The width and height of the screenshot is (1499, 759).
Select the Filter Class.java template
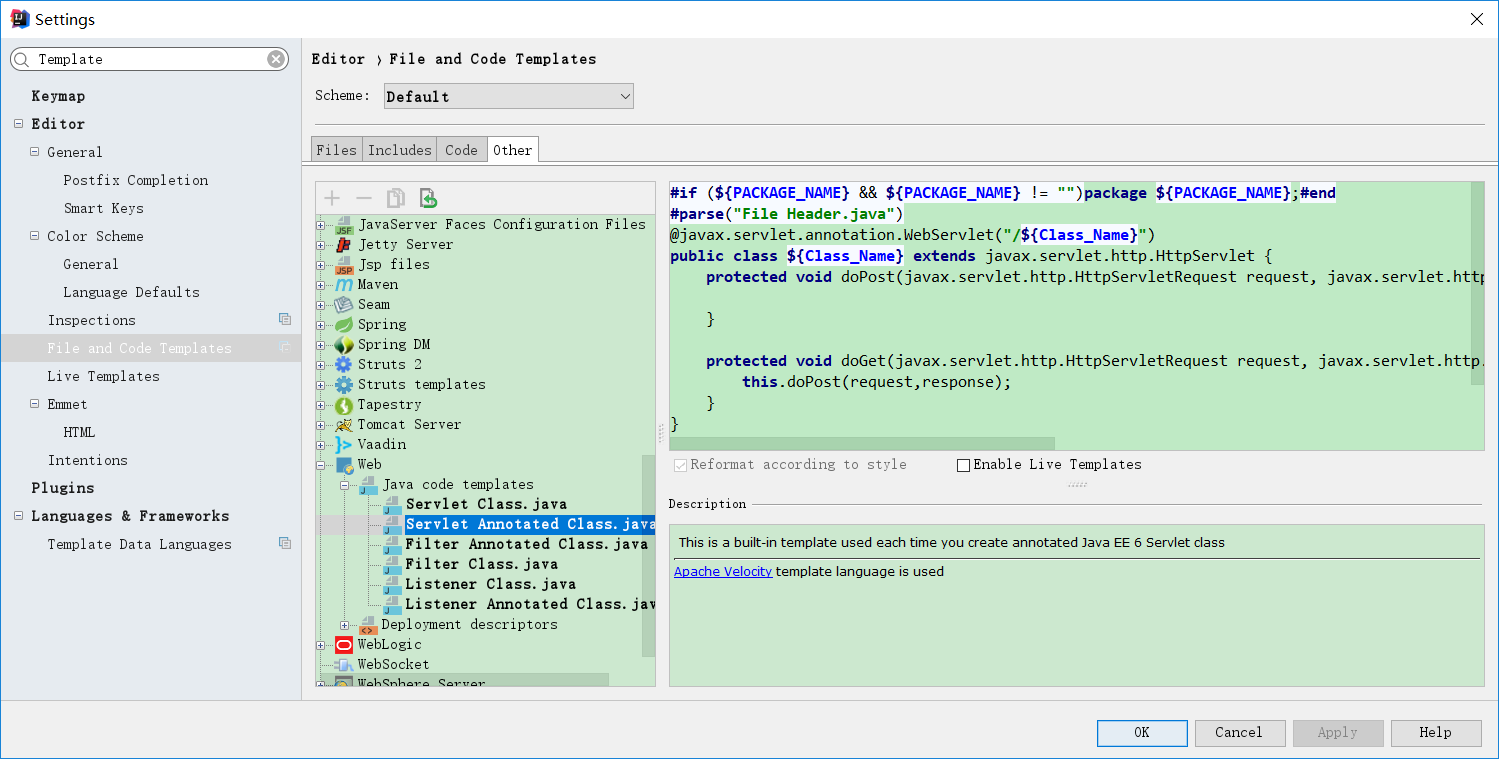click(482, 564)
